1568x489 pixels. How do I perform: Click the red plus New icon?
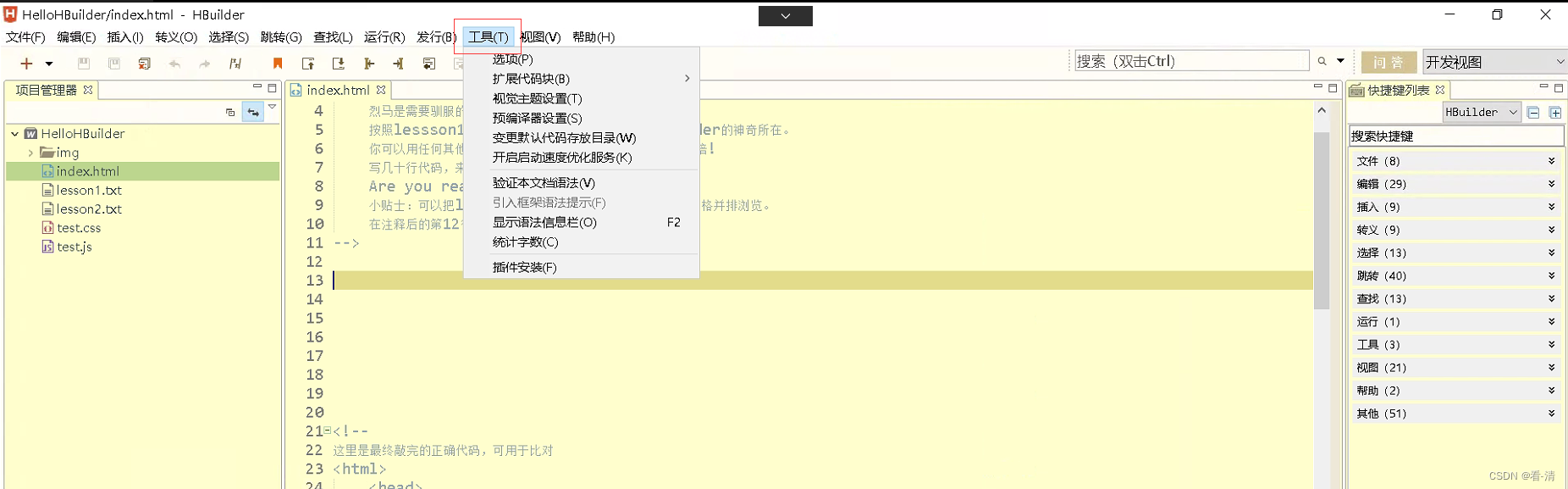pyautogui.click(x=26, y=64)
